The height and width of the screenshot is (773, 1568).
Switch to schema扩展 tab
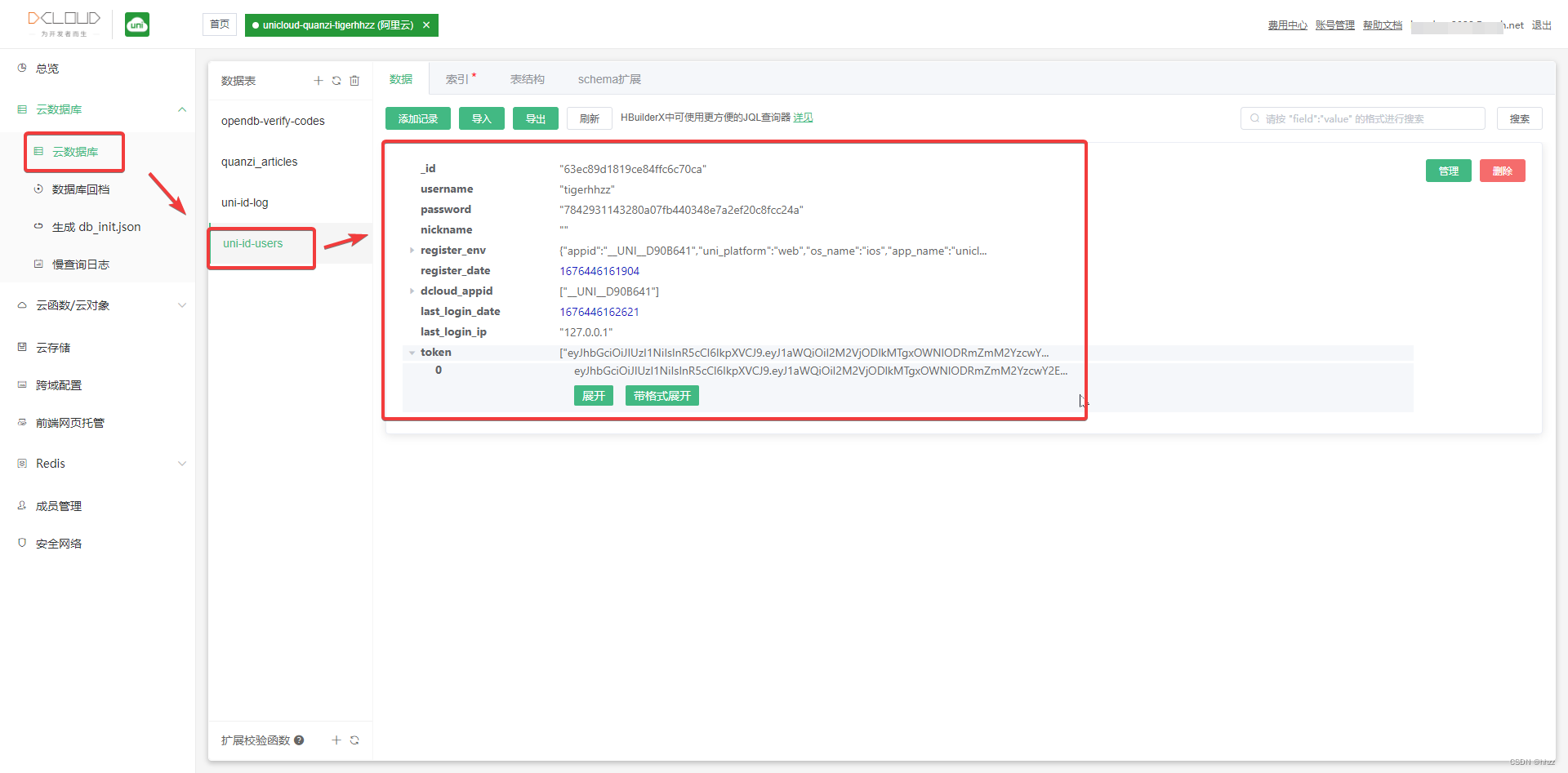click(609, 79)
